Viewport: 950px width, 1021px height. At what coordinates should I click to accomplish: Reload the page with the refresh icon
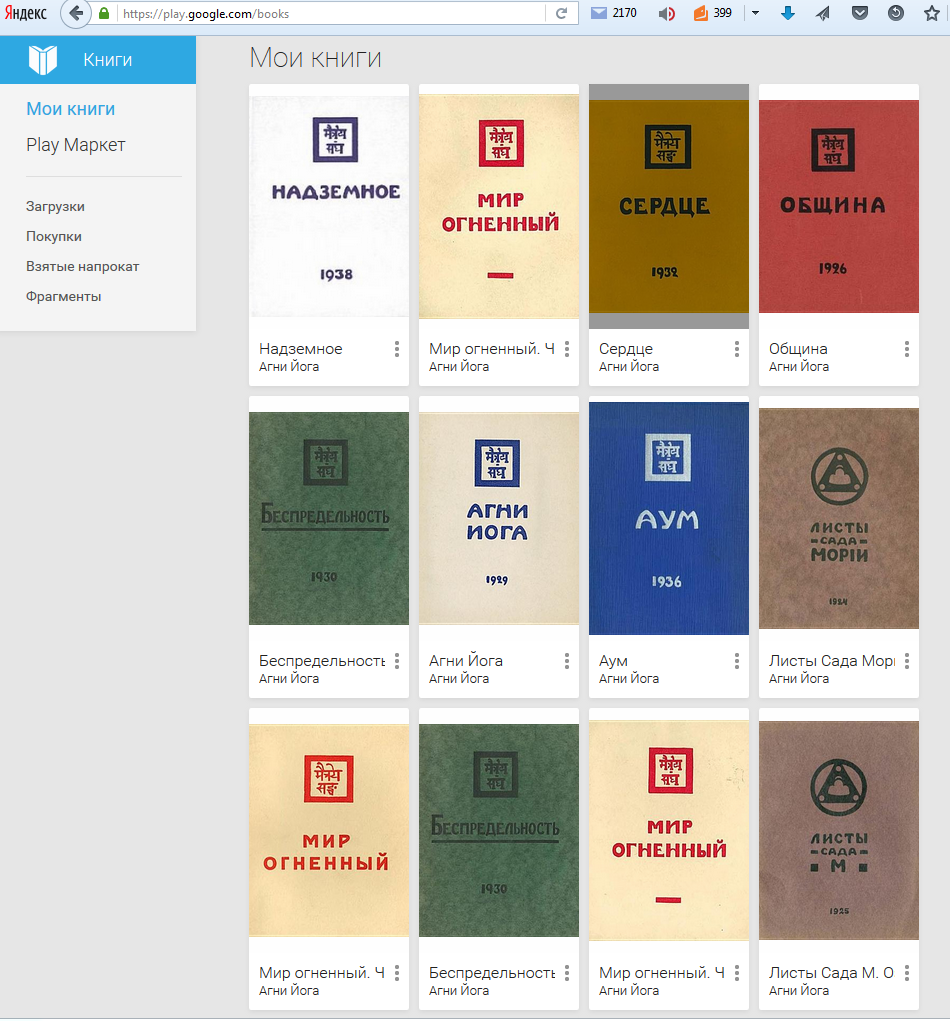561,14
